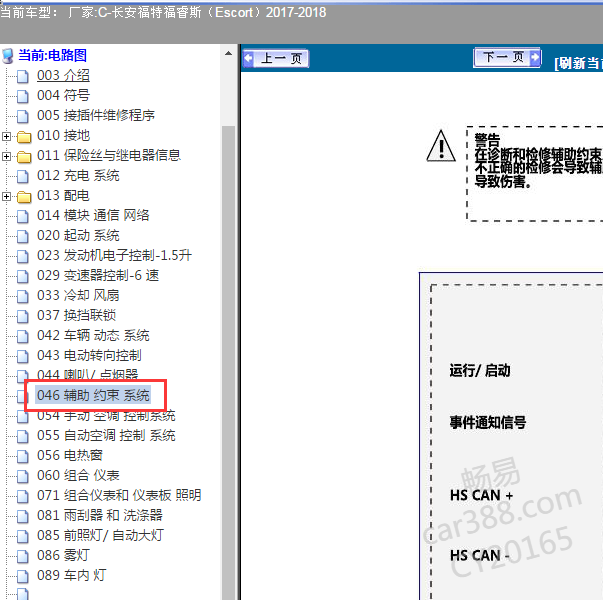603x600 pixels.
Task: Click the 010 接地 folder icon
Action: [x=24, y=136]
